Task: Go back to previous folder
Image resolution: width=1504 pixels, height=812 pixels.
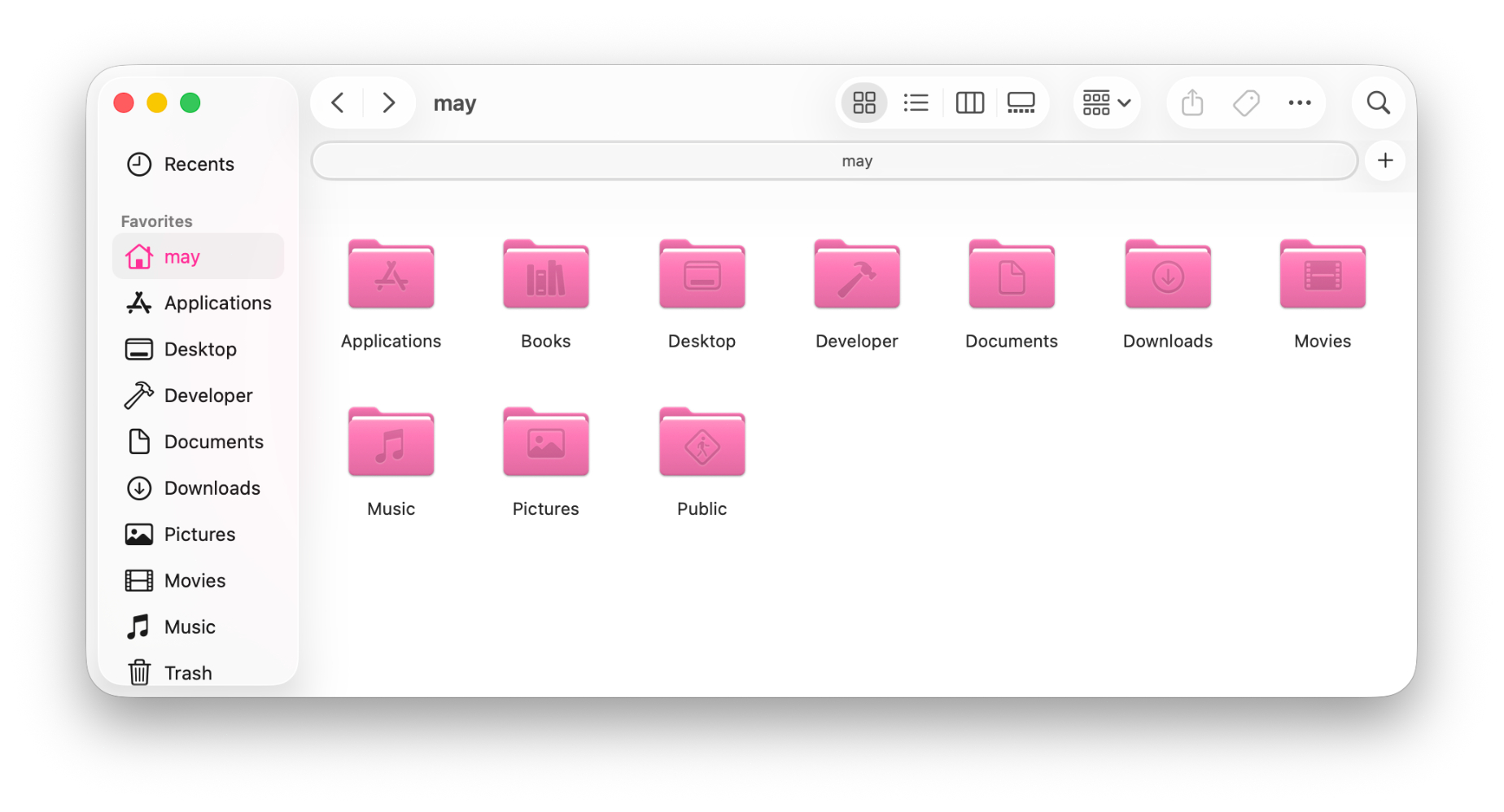Action: click(339, 103)
